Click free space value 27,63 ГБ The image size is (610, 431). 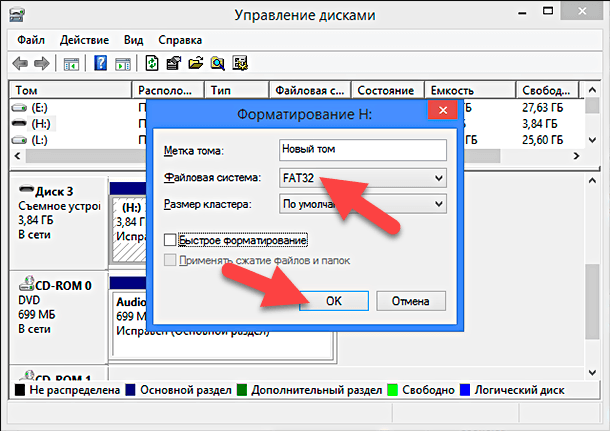pyautogui.click(x=542, y=107)
